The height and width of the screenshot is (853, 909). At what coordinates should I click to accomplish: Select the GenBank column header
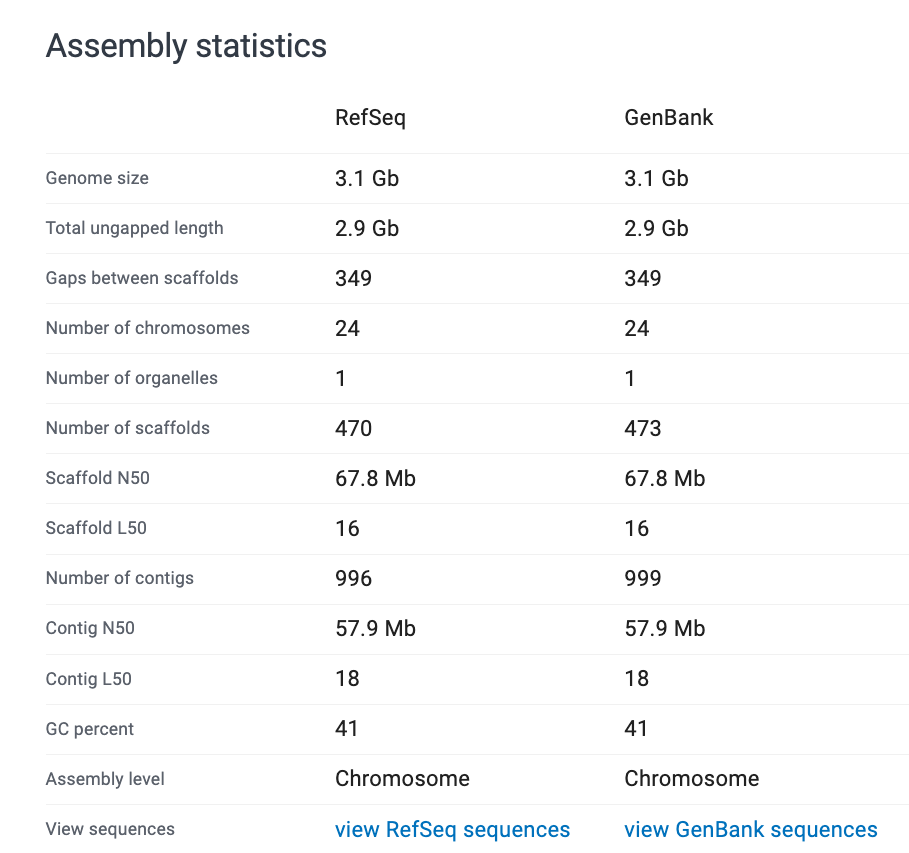click(669, 117)
